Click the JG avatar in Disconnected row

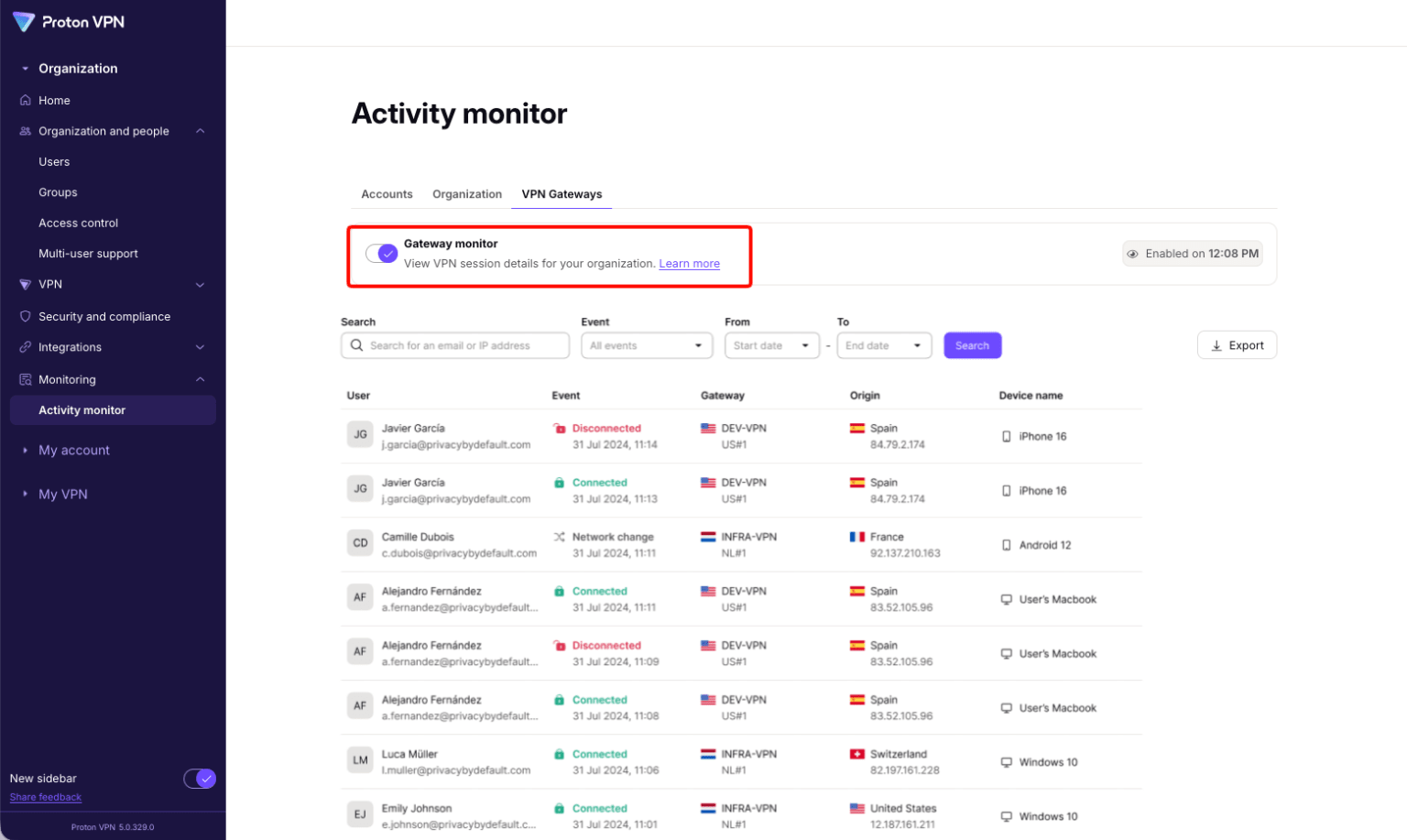(360, 435)
